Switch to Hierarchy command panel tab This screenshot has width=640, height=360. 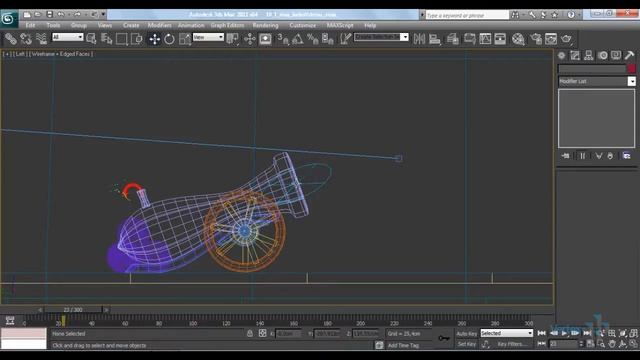(589, 56)
